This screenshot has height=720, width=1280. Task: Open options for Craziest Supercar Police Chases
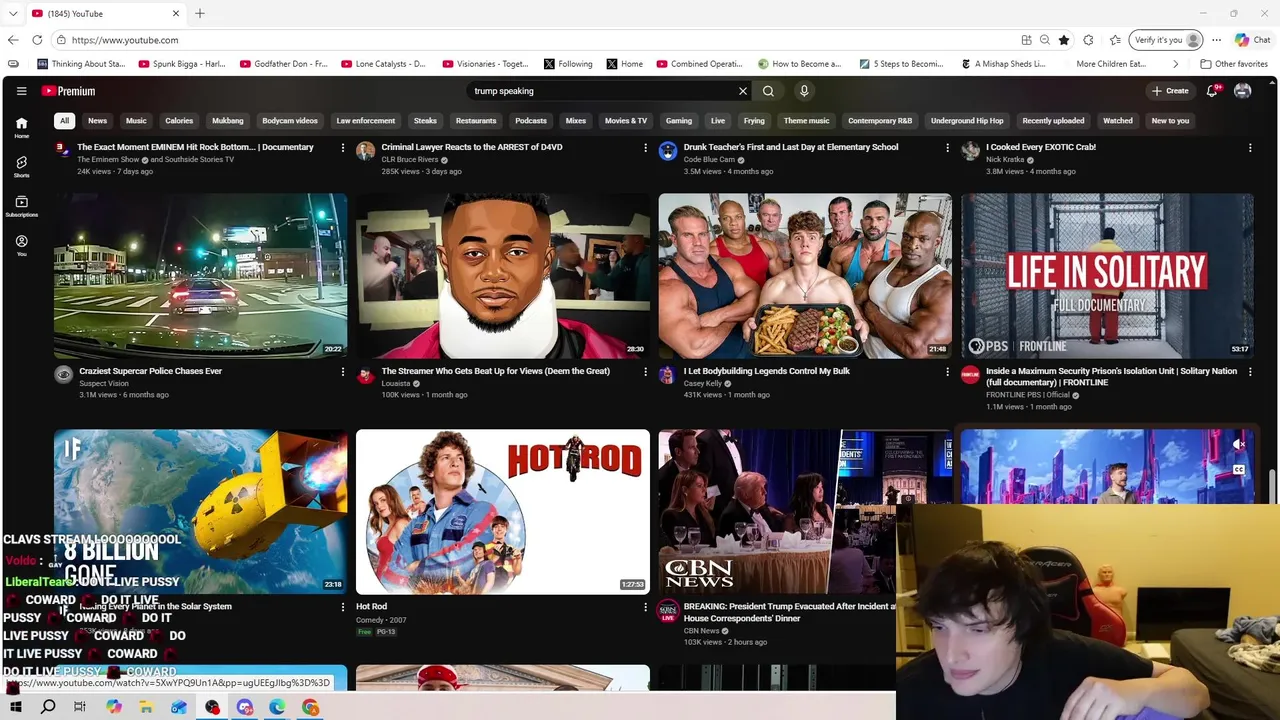coord(343,372)
